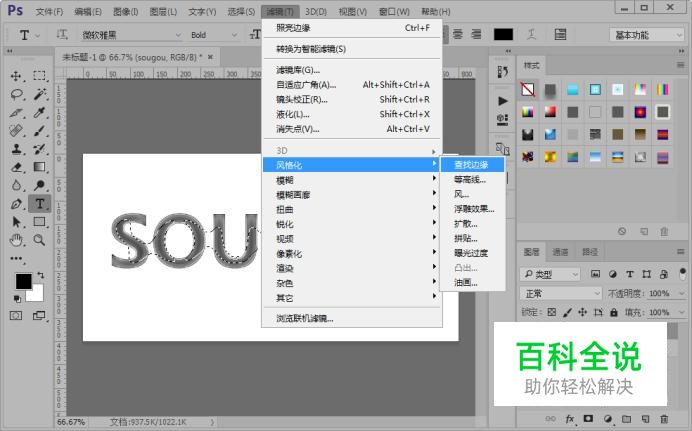This screenshot has width=692, height=431.
Task: Select the Hand tool
Action: tap(16, 240)
